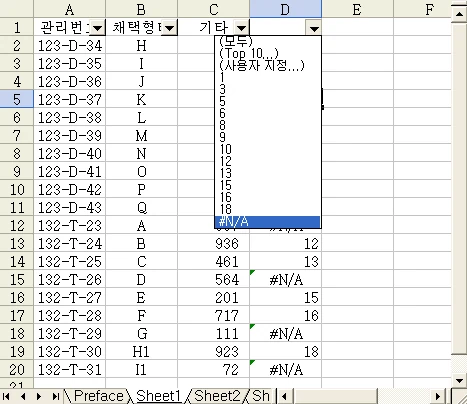Open the filter dropdown arrow in D1
467x404 pixels.
pos(314,28)
